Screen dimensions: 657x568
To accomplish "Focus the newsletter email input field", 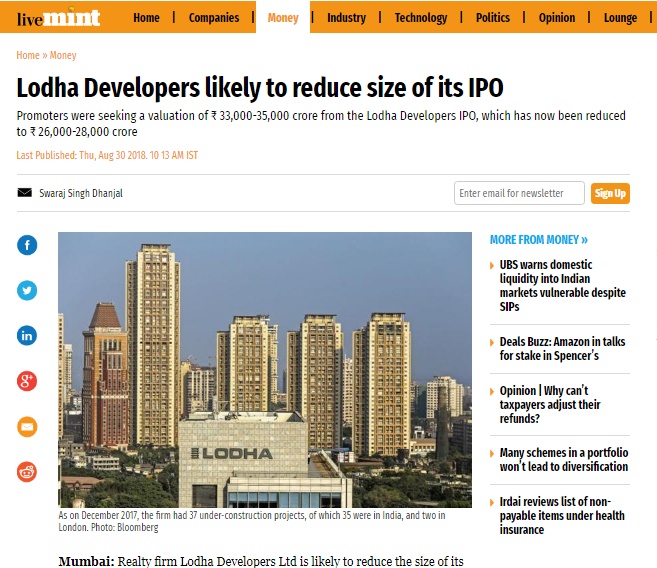I will [x=519, y=193].
